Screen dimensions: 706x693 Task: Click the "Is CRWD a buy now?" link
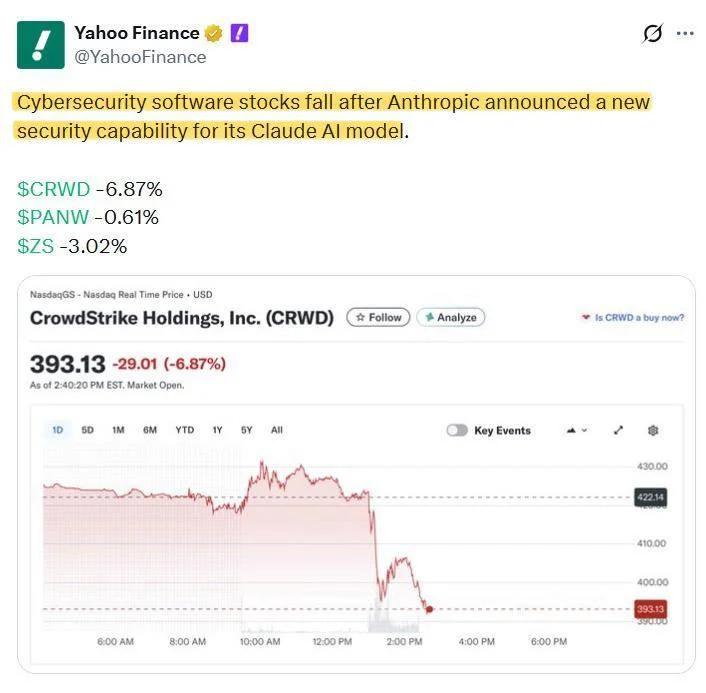(x=633, y=318)
